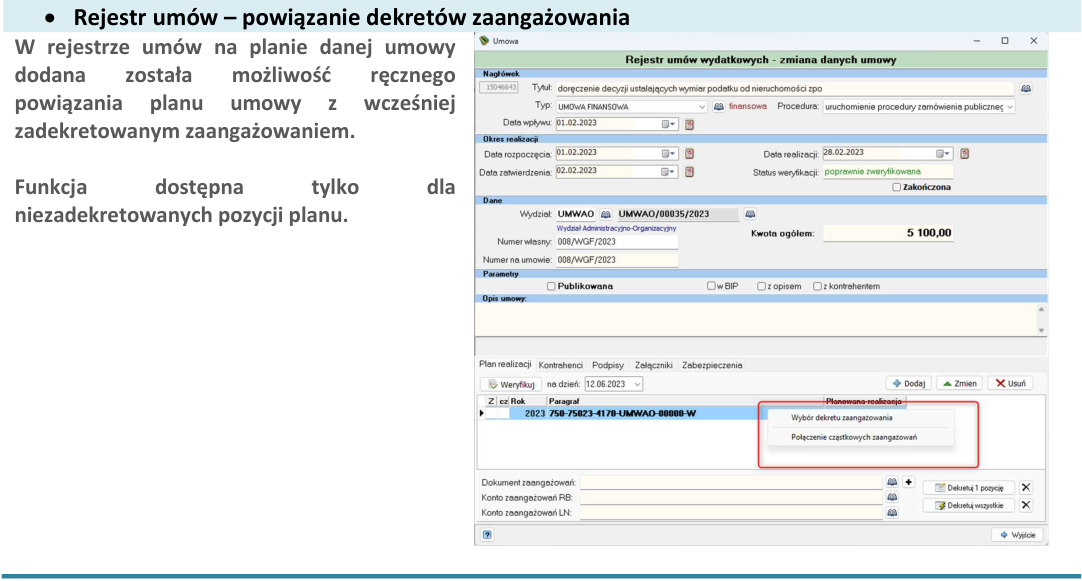
Task: Click binoculars icon beside Konto zaangażowań LN
Action: (892, 512)
